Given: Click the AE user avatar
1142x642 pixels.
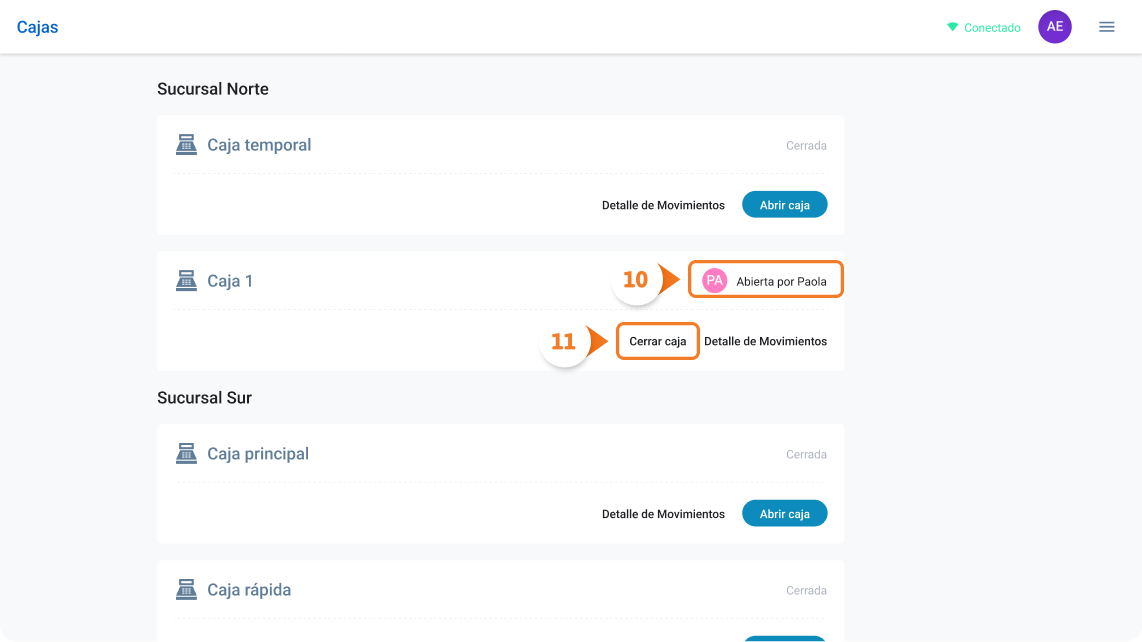Looking at the screenshot, I should [1055, 27].
